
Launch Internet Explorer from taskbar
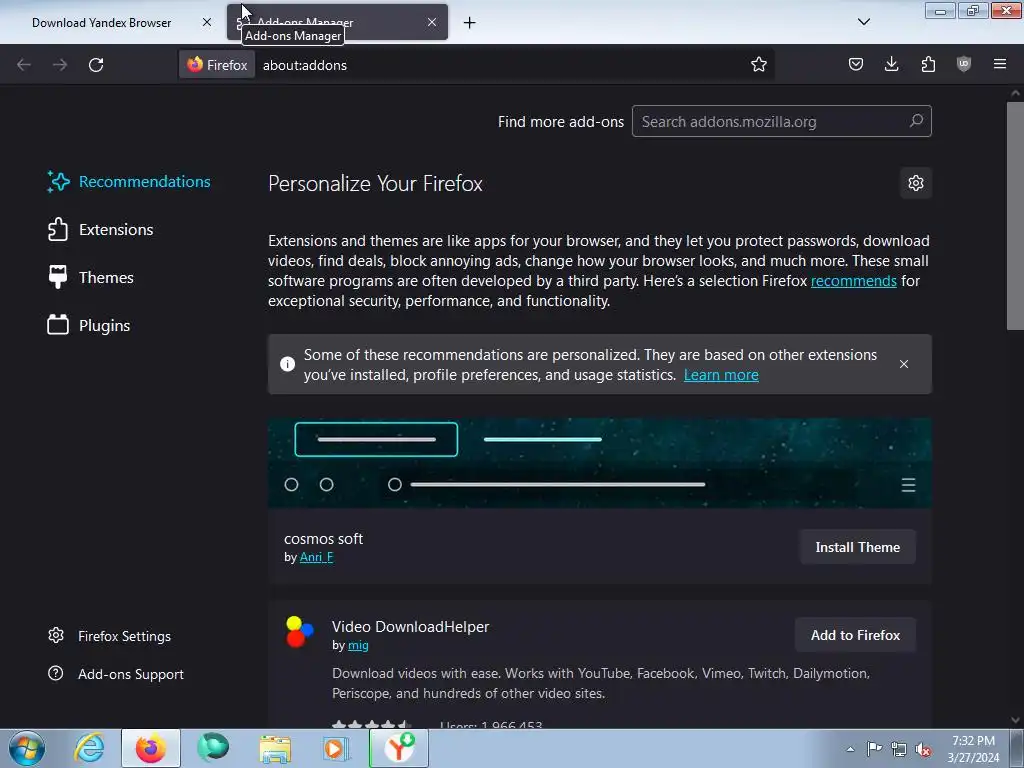click(x=89, y=748)
